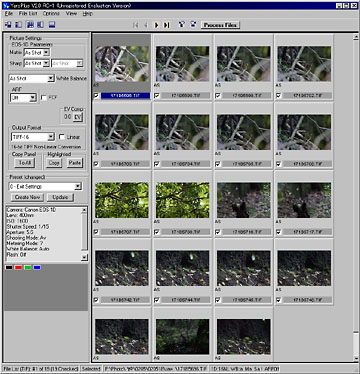Viewport: 360px width, 374px height.
Task: Open the View menu
Action: point(71,13)
